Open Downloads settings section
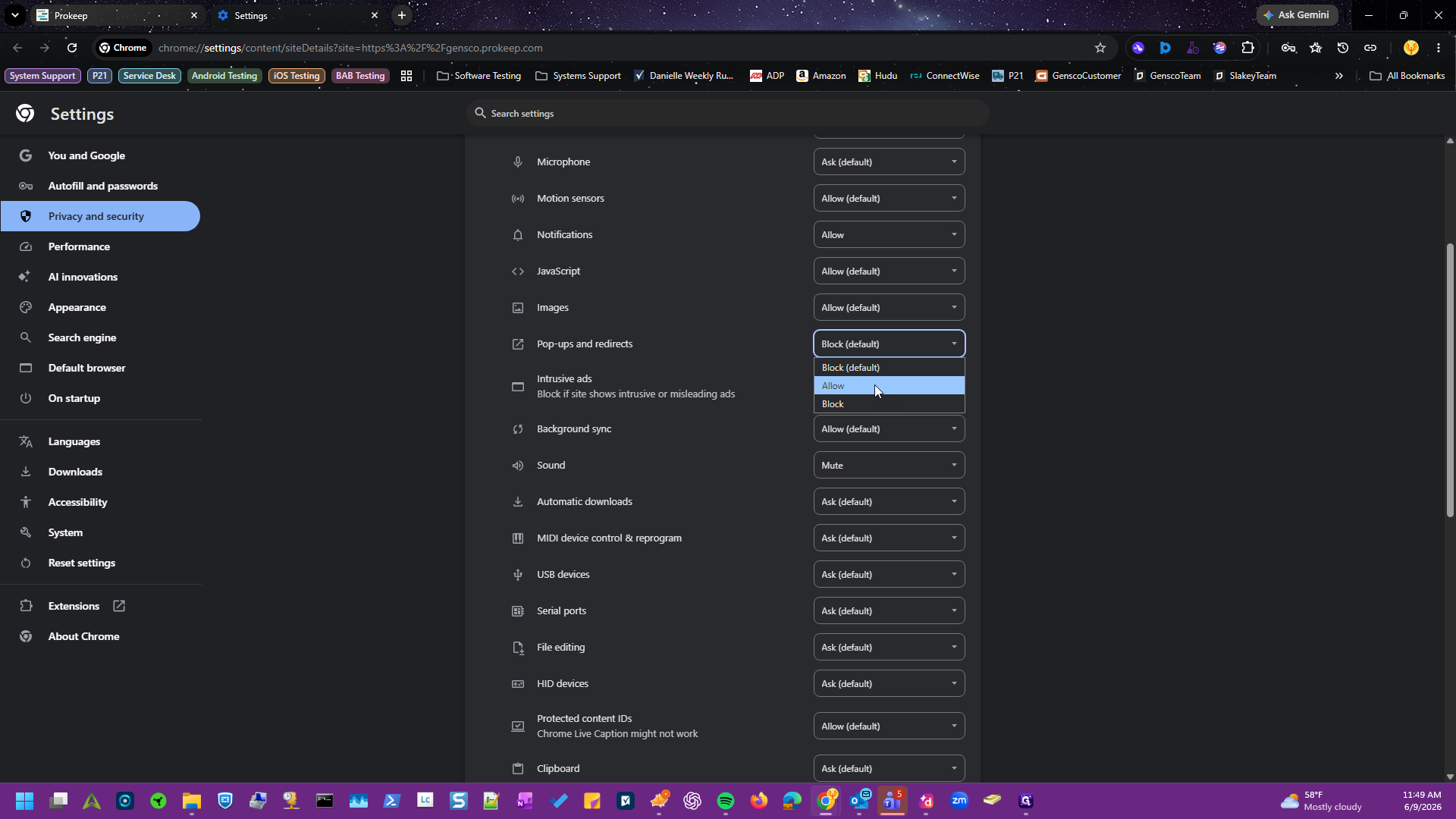Image resolution: width=1456 pixels, height=819 pixels. (100, 472)
